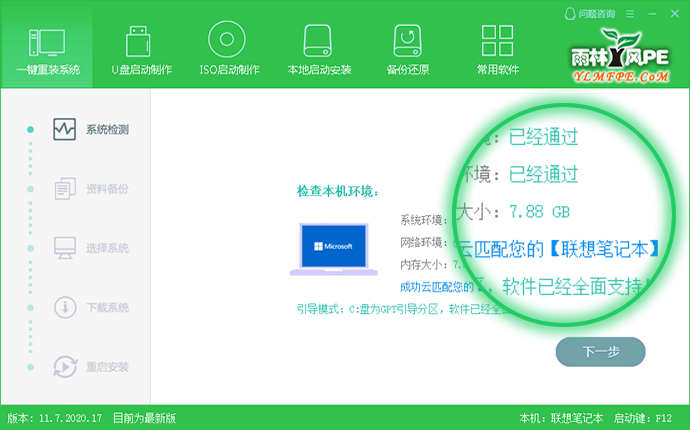Click the 启动键：F12 status text
690x430 pixels.
pos(643,418)
